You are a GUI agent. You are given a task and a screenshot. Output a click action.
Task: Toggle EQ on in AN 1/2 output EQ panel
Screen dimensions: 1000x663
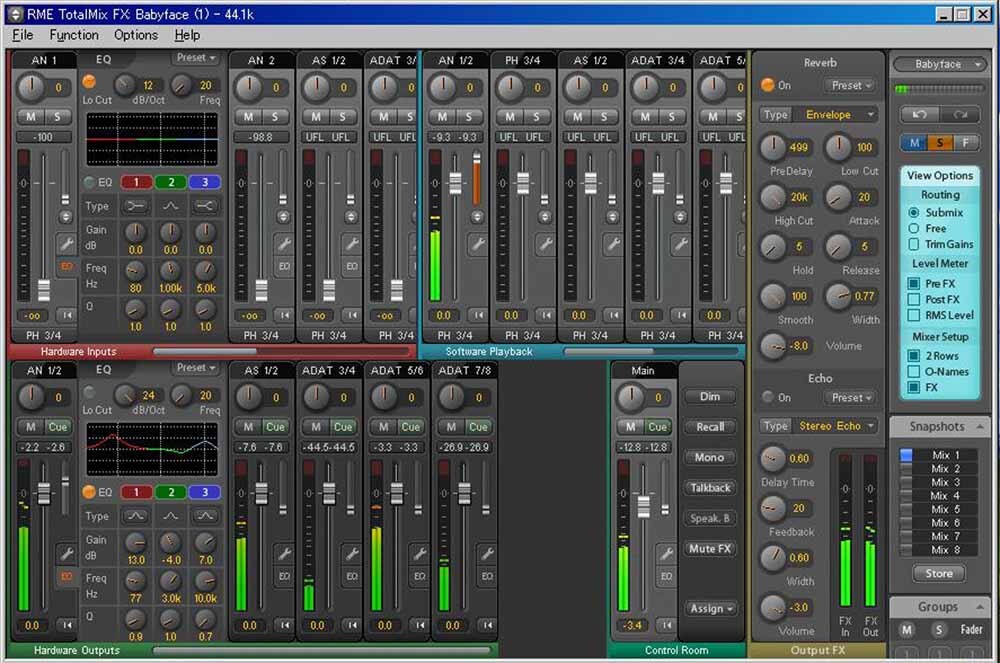[89, 492]
